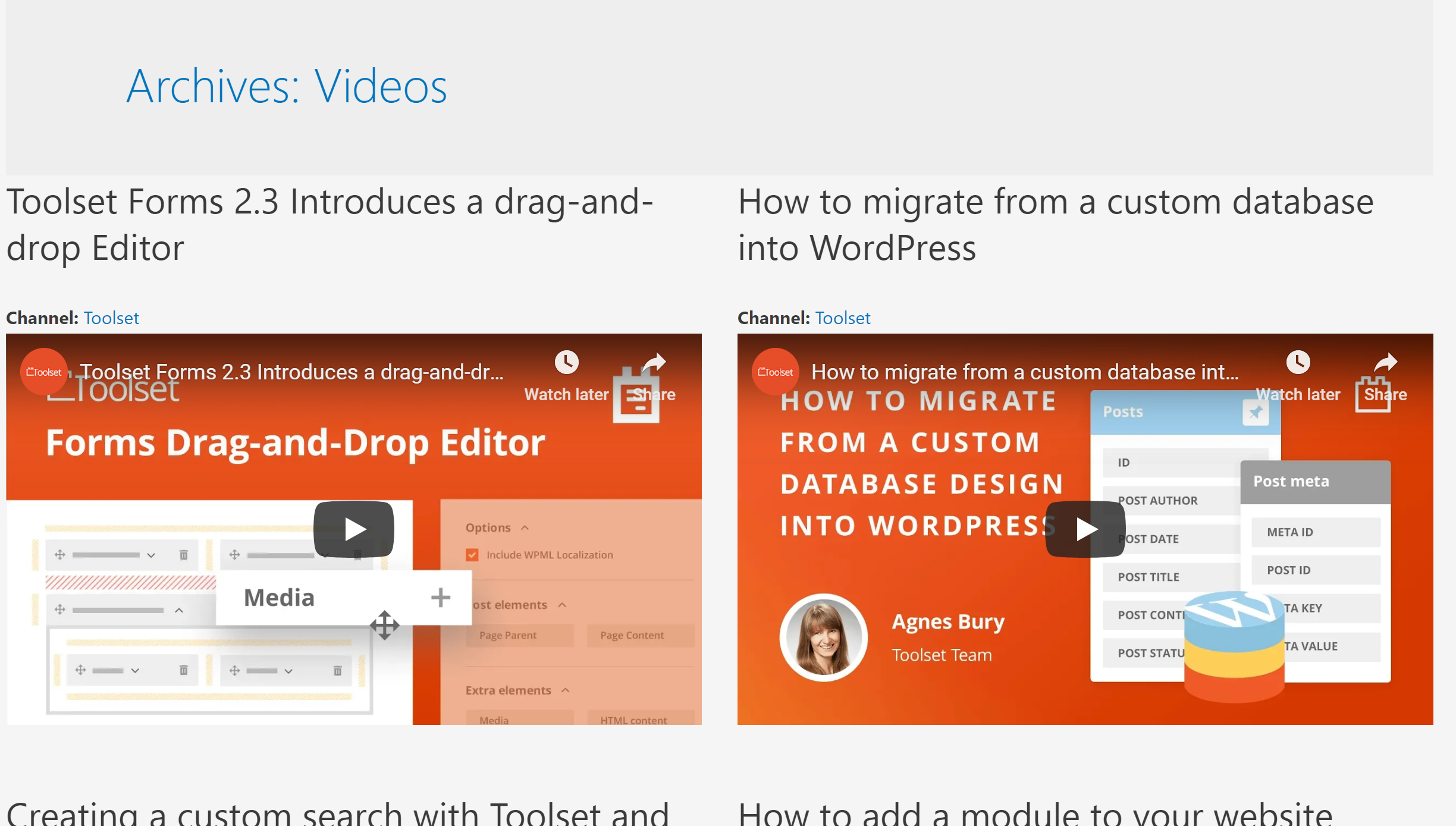
Task: Open Toolset channel link under first heading
Action: (x=111, y=318)
